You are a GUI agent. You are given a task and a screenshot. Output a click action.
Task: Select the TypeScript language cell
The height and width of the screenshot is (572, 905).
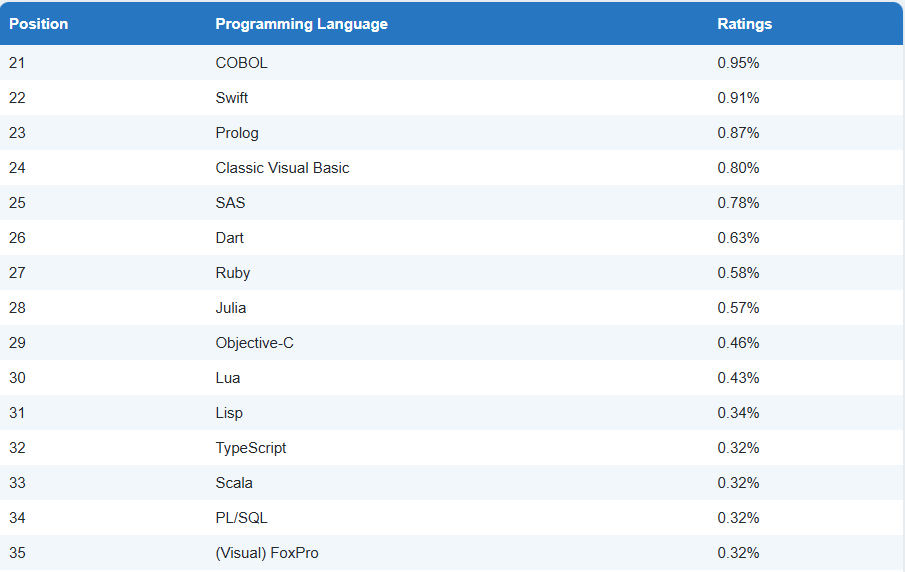(250, 448)
